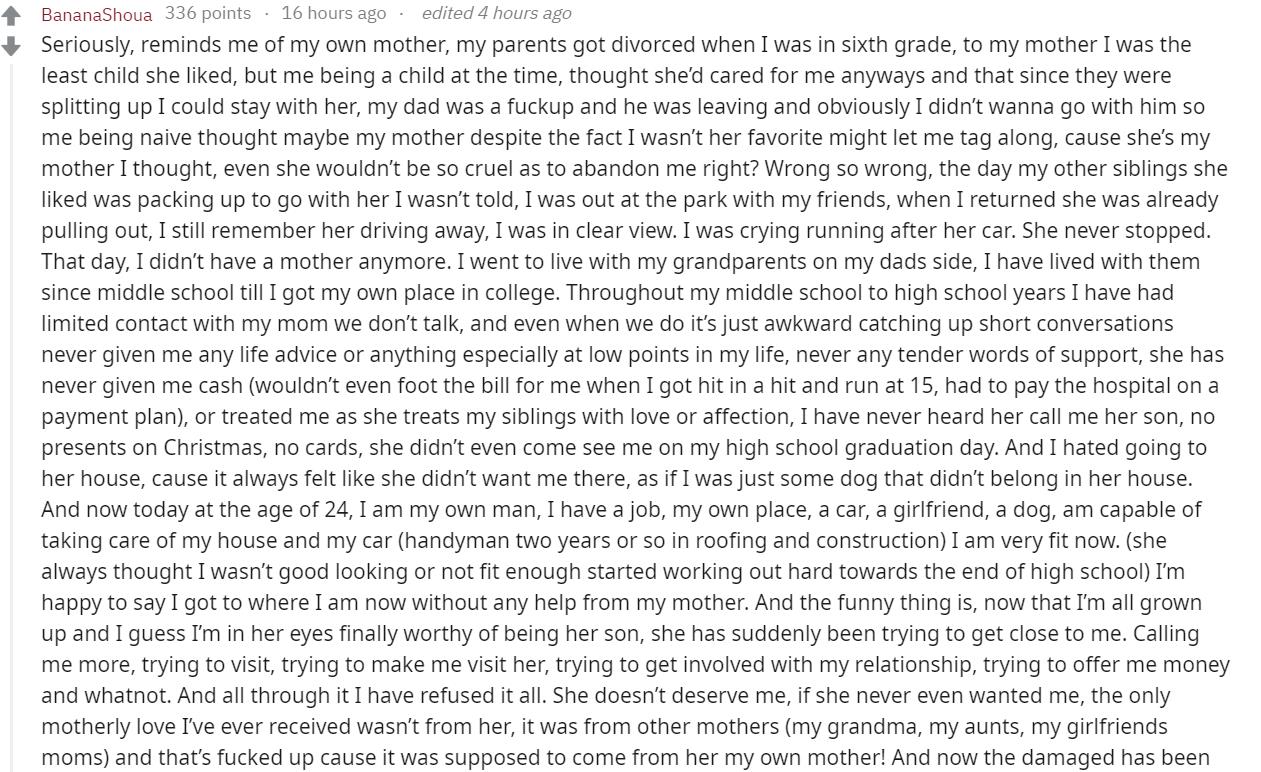
Task: Downvote BananaShoua's comment
Action: tap(12, 46)
